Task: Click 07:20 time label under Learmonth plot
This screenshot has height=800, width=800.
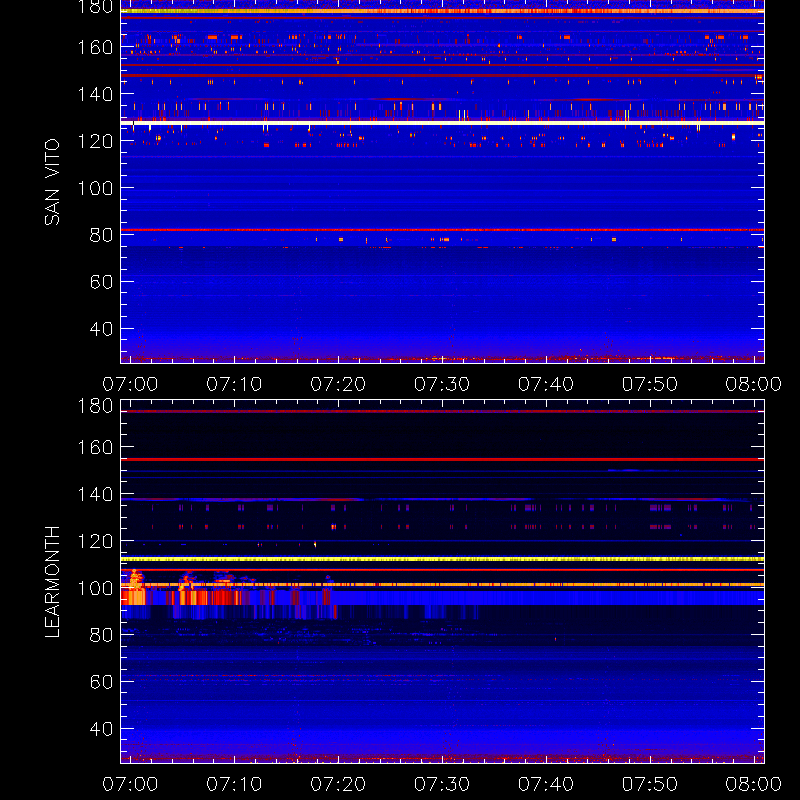Action: [x=338, y=784]
